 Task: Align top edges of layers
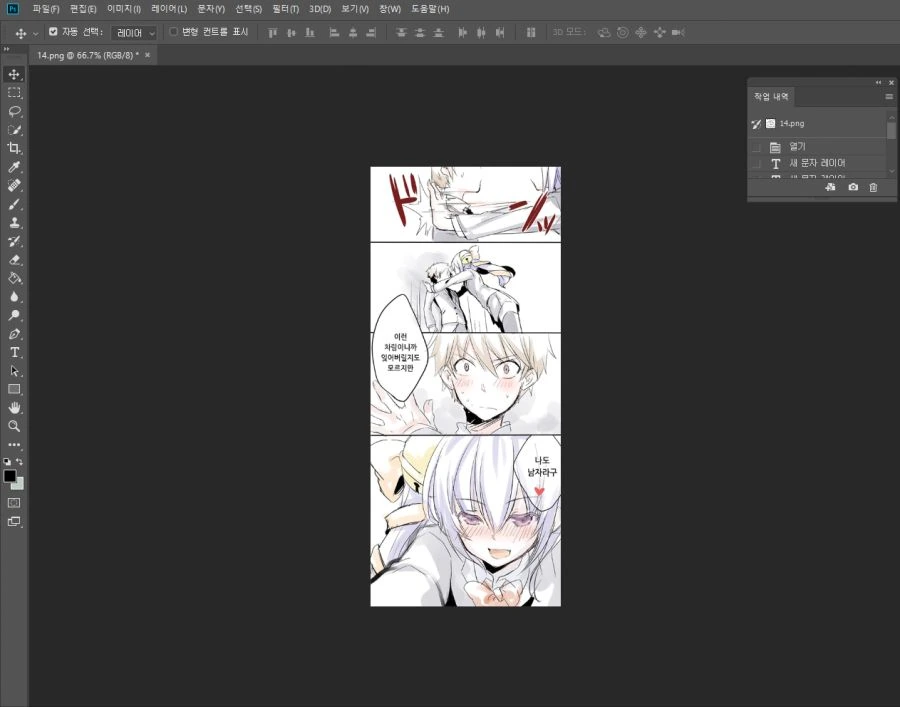coord(273,33)
